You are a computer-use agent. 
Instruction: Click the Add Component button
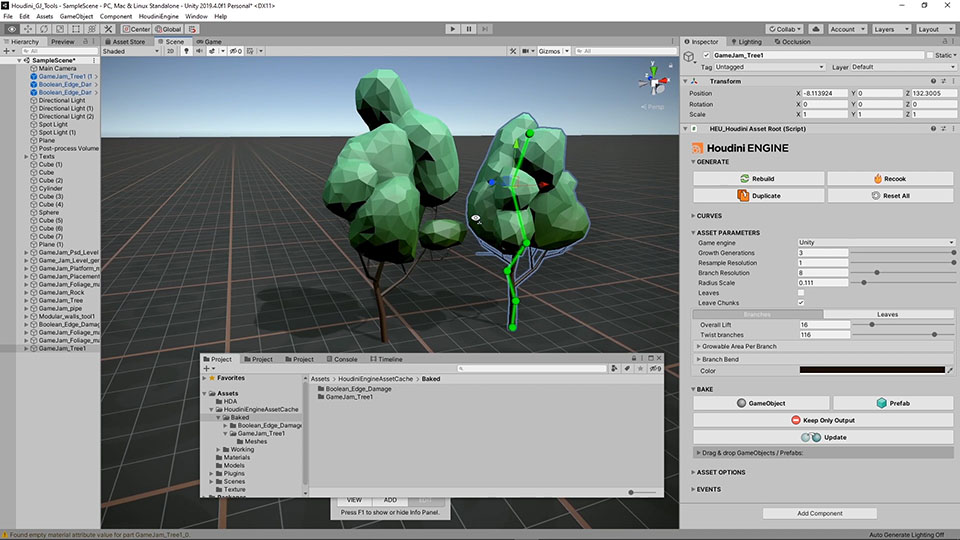point(820,513)
